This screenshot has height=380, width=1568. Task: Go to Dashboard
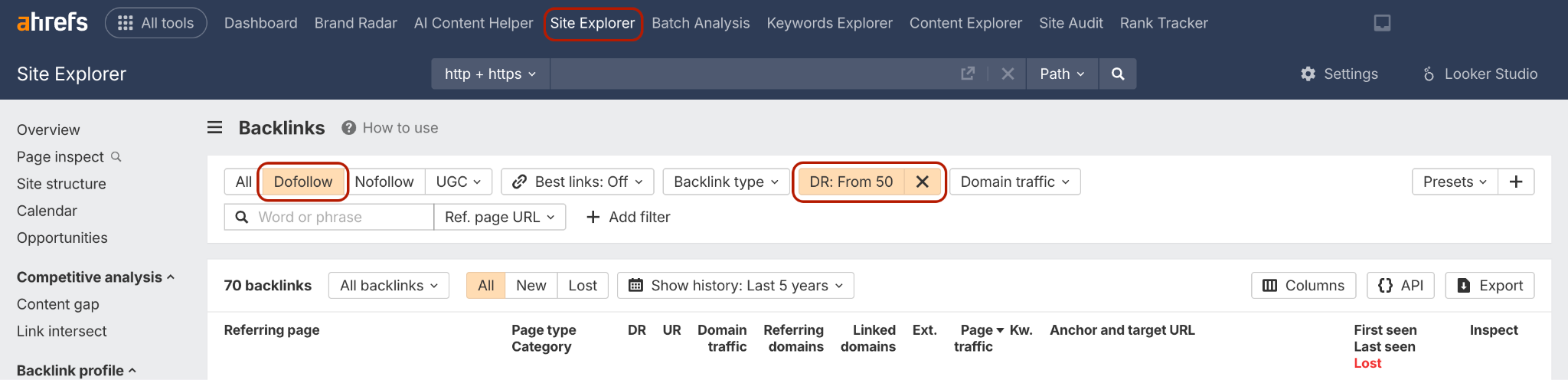pyautogui.click(x=260, y=23)
